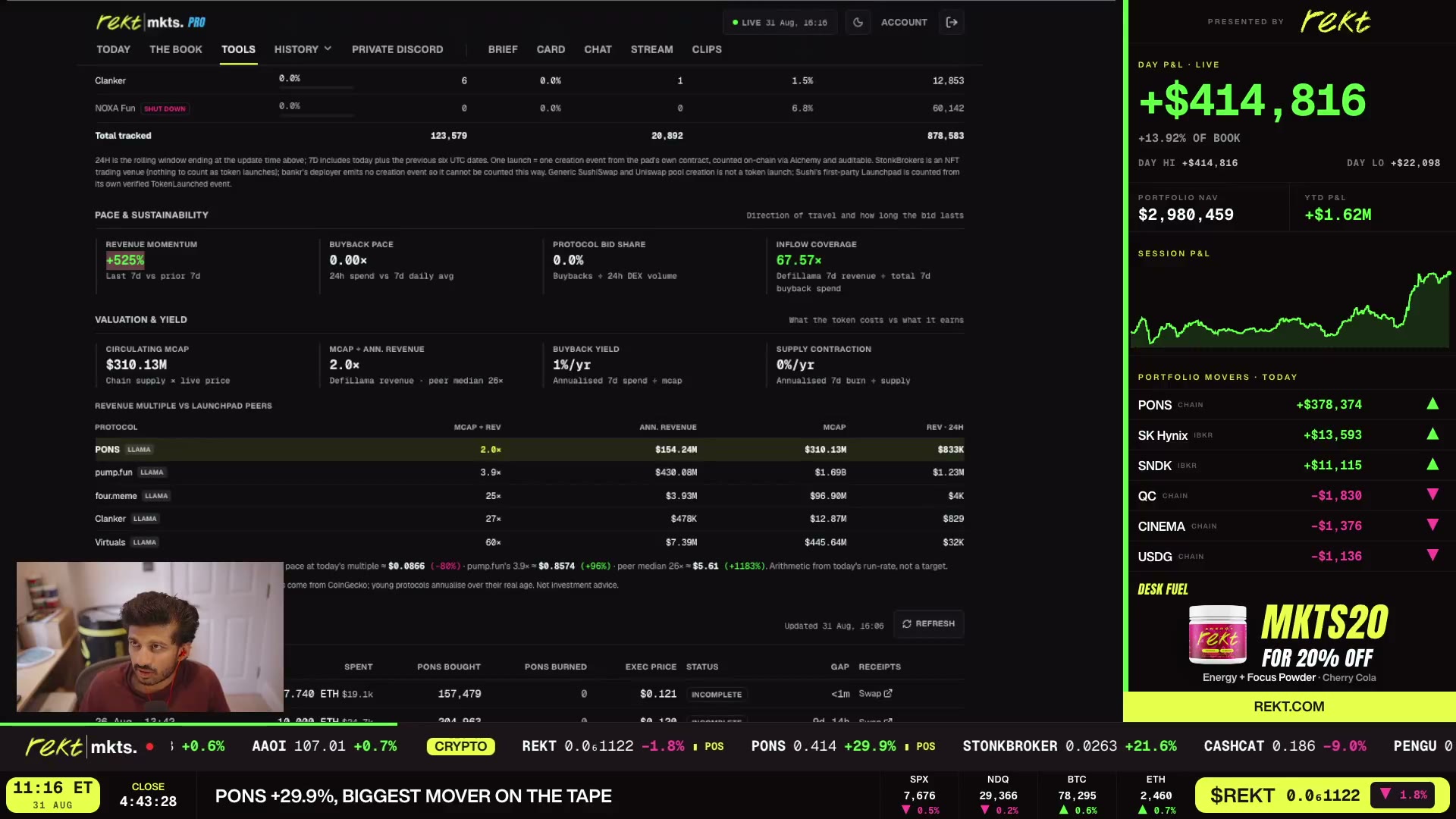
Task: Click the LIVE status indicator
Action: pos(780,23)
